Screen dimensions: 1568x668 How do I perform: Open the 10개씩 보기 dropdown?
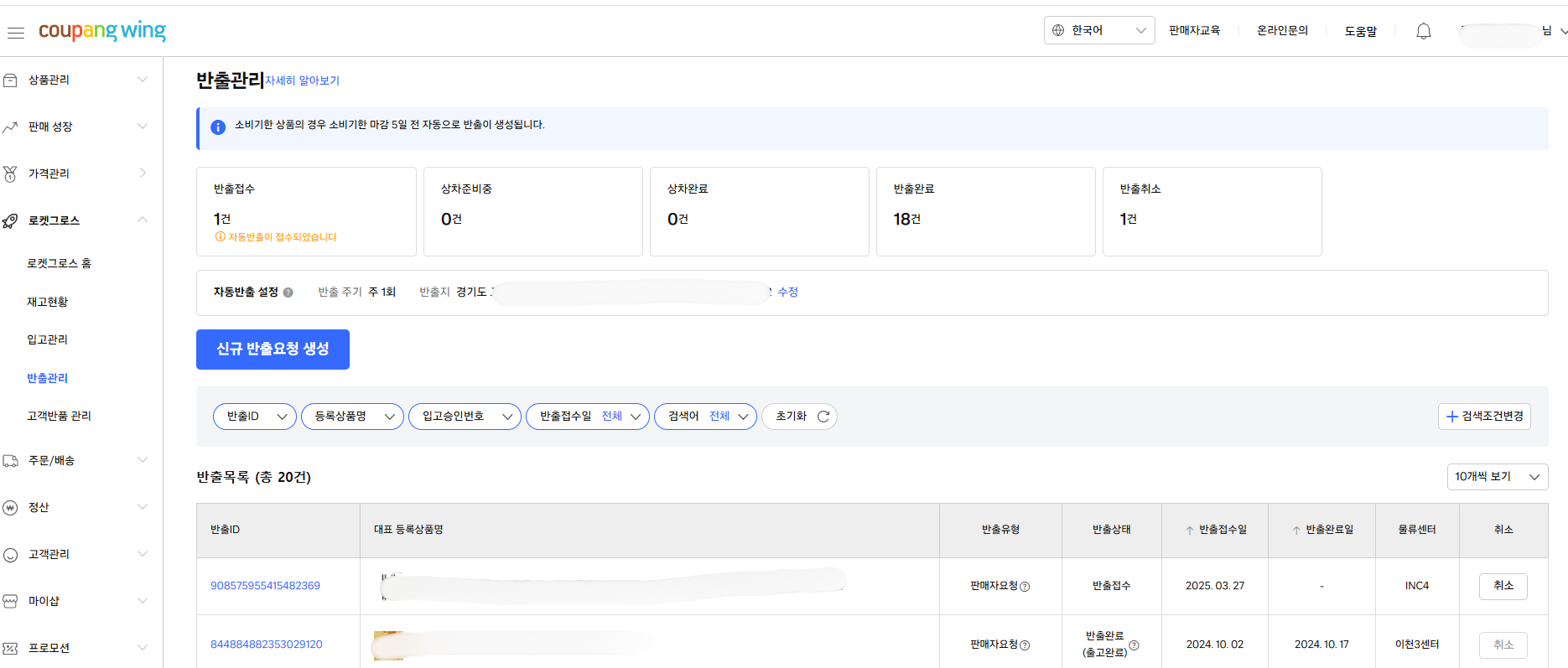coord(1498,477)
